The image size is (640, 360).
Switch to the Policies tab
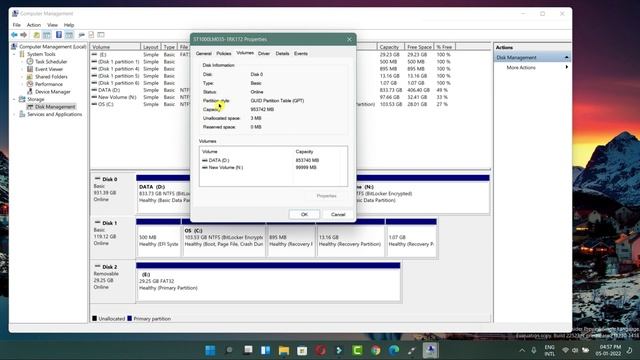pos(224,53)
